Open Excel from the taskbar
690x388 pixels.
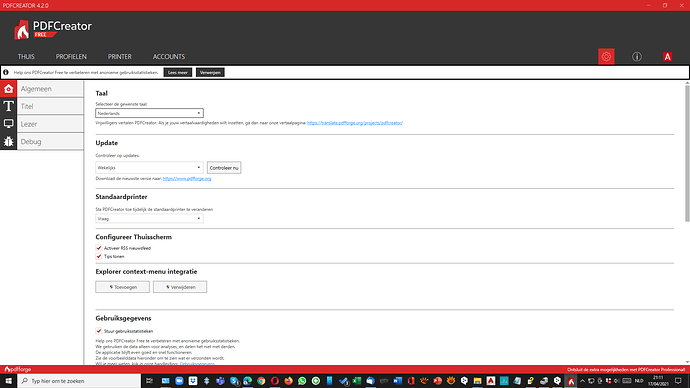coord(357,381)
